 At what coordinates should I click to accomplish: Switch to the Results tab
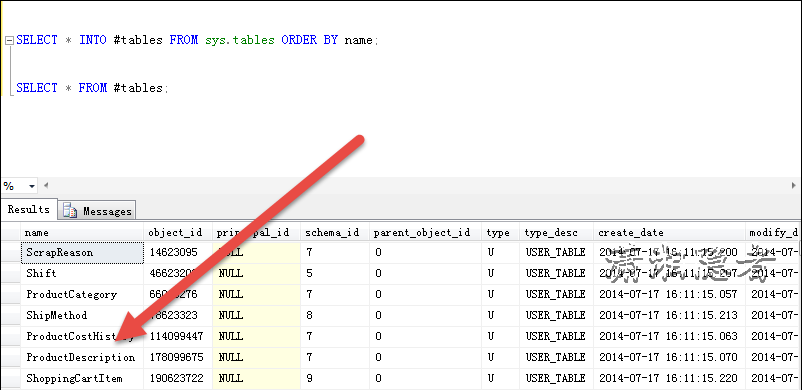click(x=29, y=210)
